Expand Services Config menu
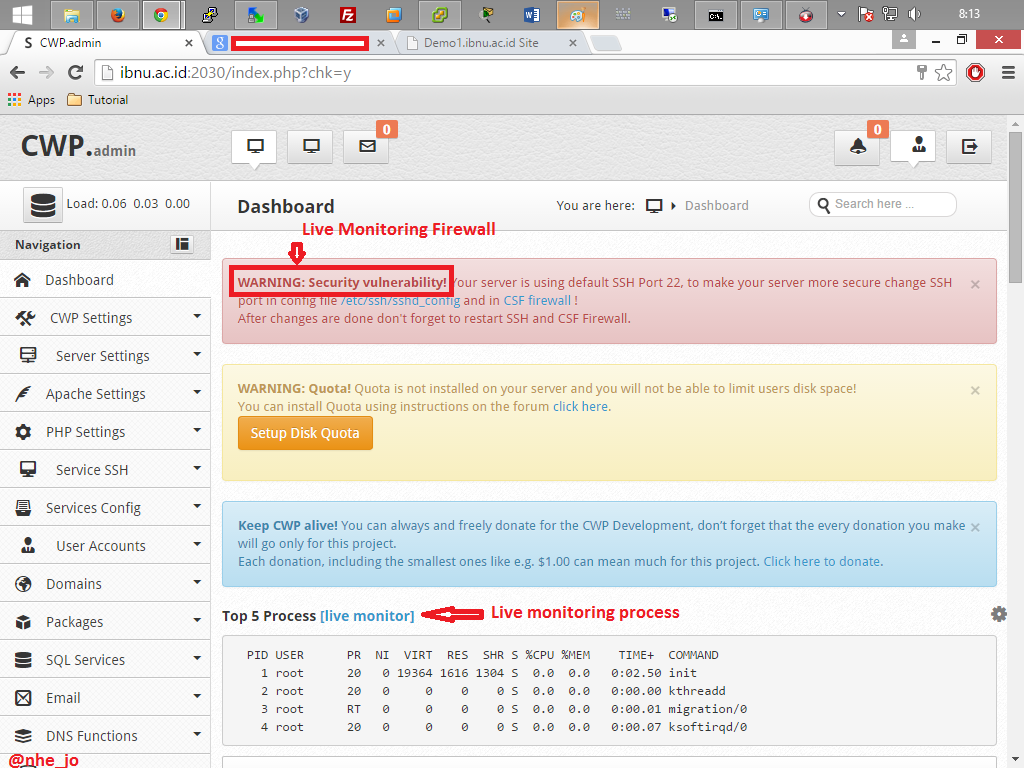Viewport: 1024px width, 768px height. click(x=105, y=507)
